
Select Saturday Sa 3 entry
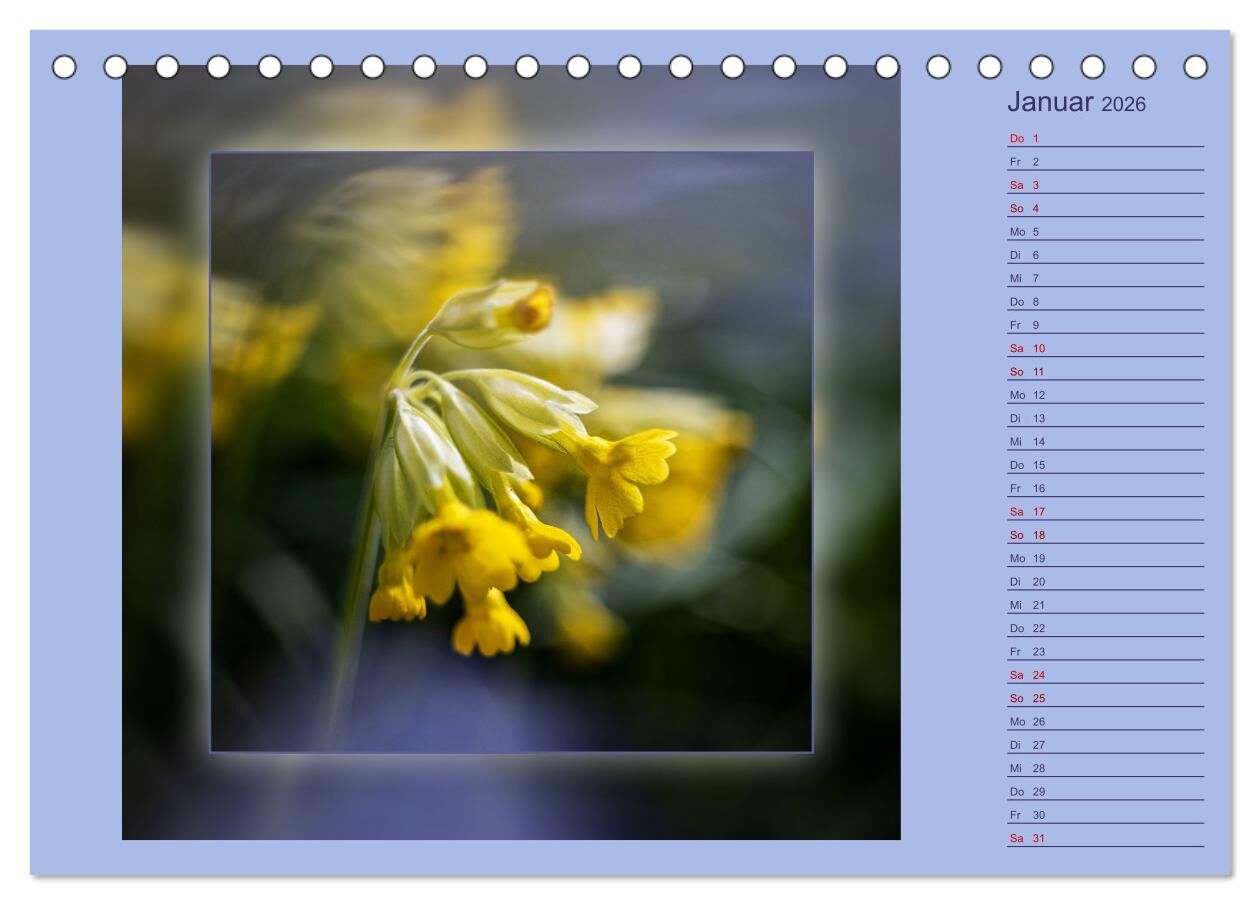(x=1104, y=185)
